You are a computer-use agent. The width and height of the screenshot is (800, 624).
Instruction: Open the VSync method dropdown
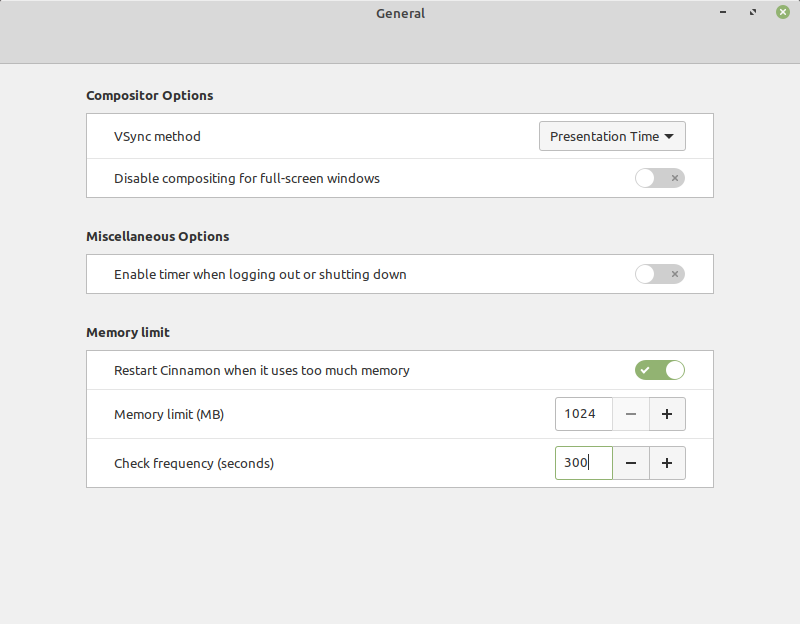coord(612,136)
